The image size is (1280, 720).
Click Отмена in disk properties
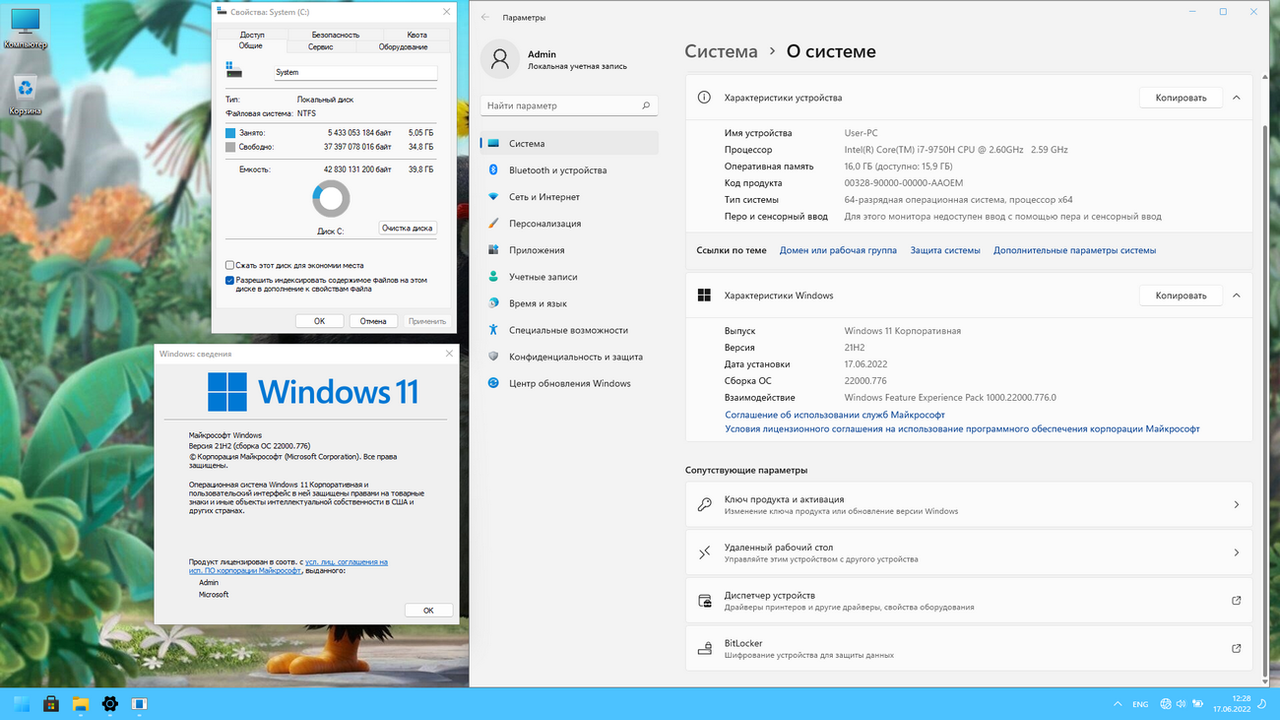click(x=373, y=321)
